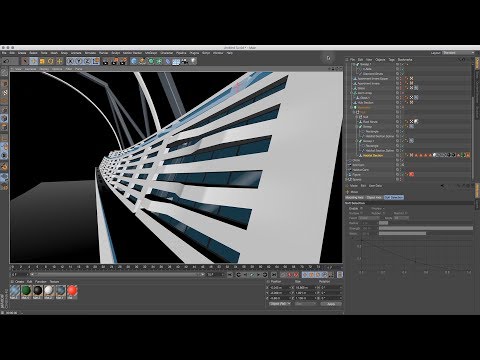The image size is (480, 360).
Task: Open the blue Deformer objects icon
Action: coord(168,61)
